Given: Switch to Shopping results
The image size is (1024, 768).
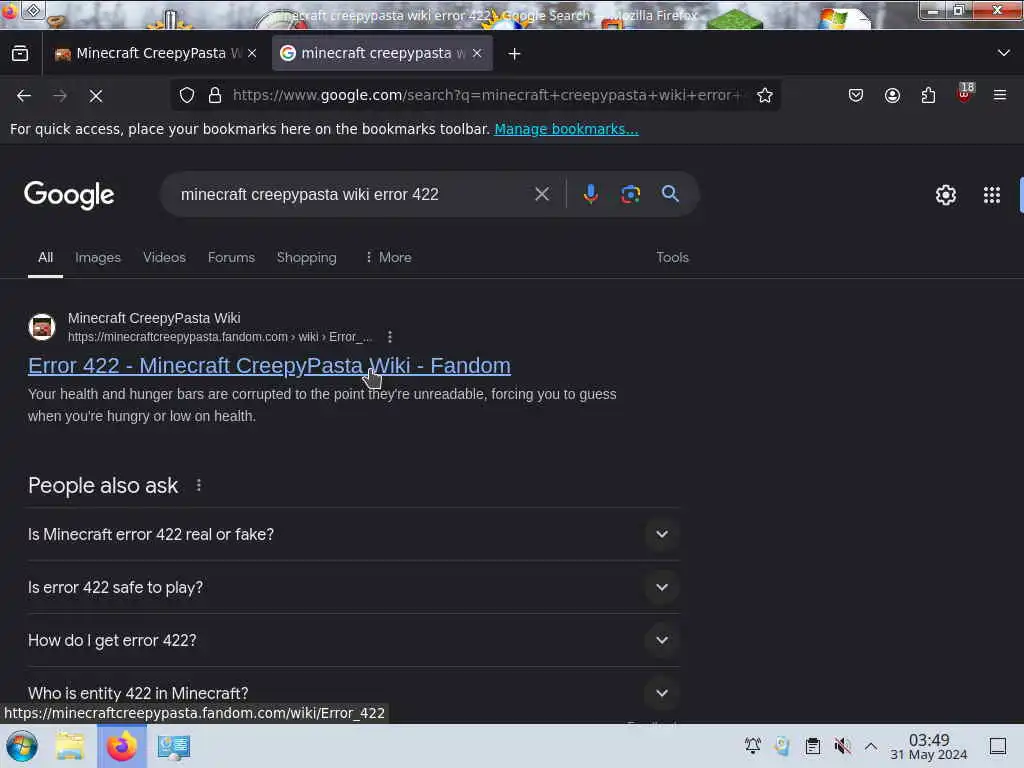Looking at the screenshot, I should pyautogui.click(x=306, y=257).
